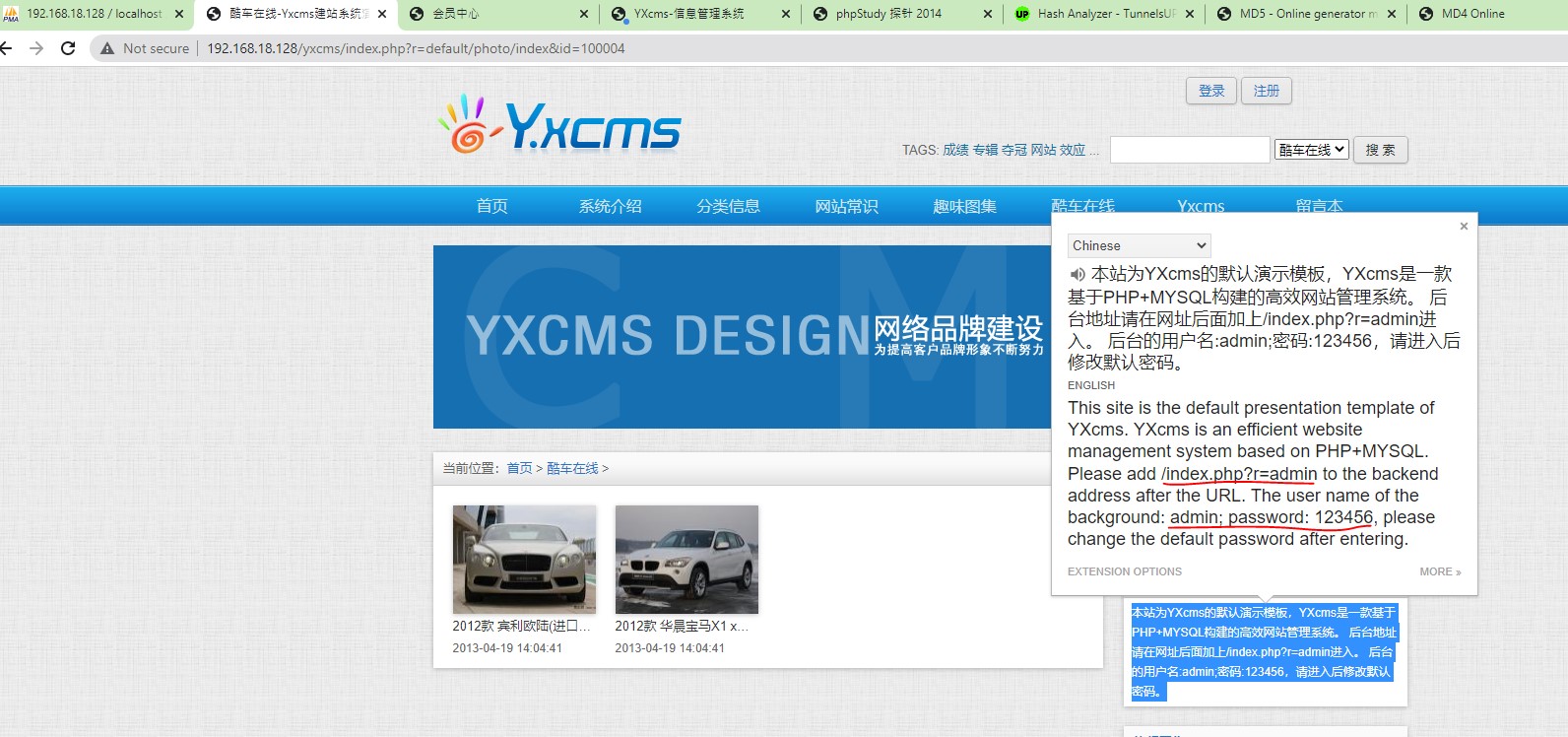
Task: Click the 登录 login button
Action: (x=1211, y=91)
